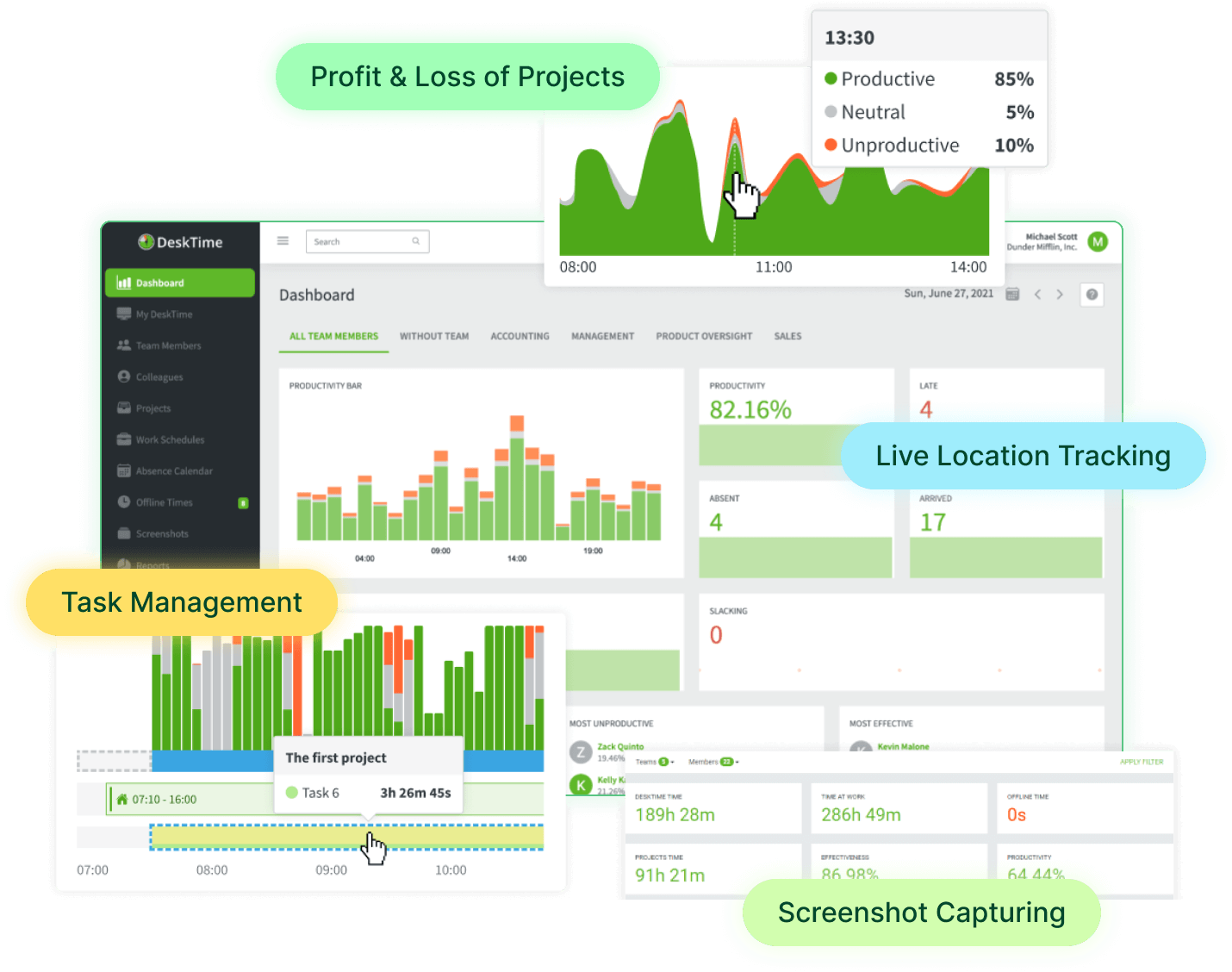Click the Absence Calendar icon in sidebar
The image size is (1232, 972).
(124, 470)
